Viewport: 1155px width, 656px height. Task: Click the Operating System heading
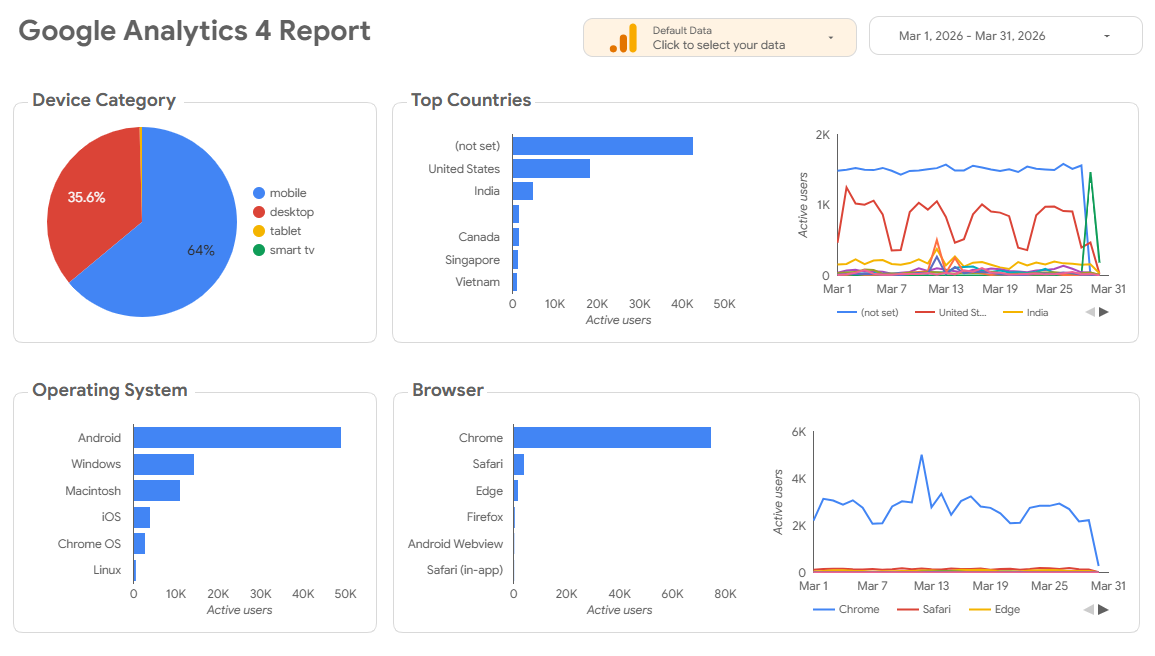pyautogui.click(x=110, y=390)
